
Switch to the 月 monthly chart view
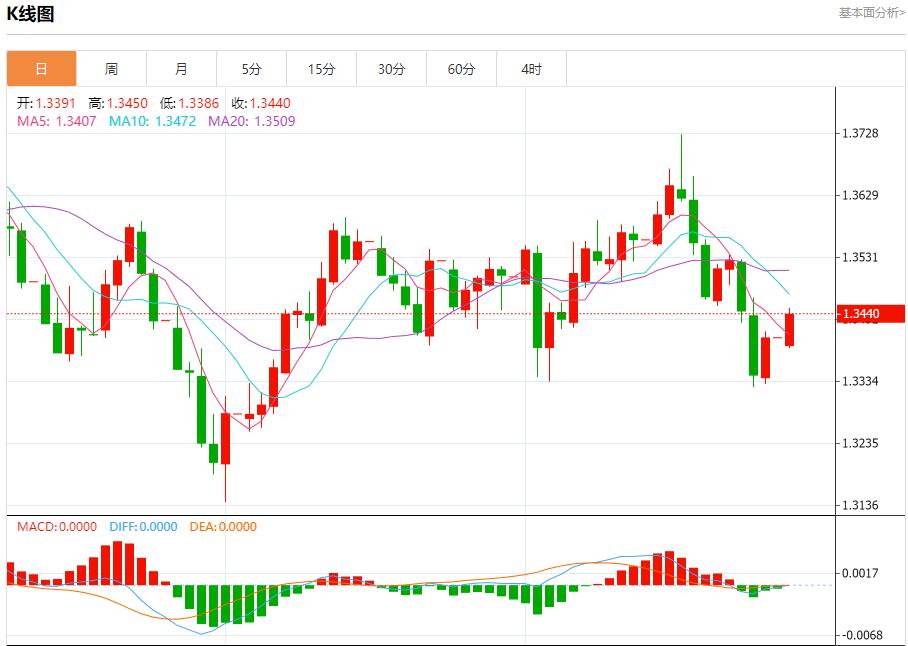[x=181, y=68]
